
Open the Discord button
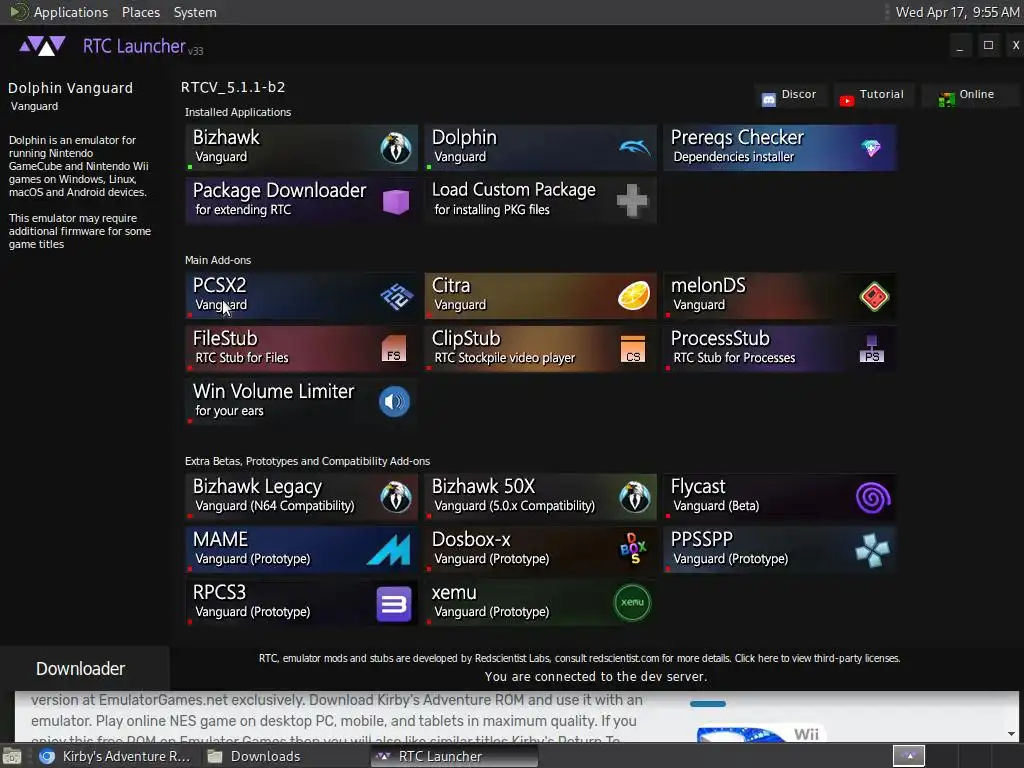click(x=791, y=95)
